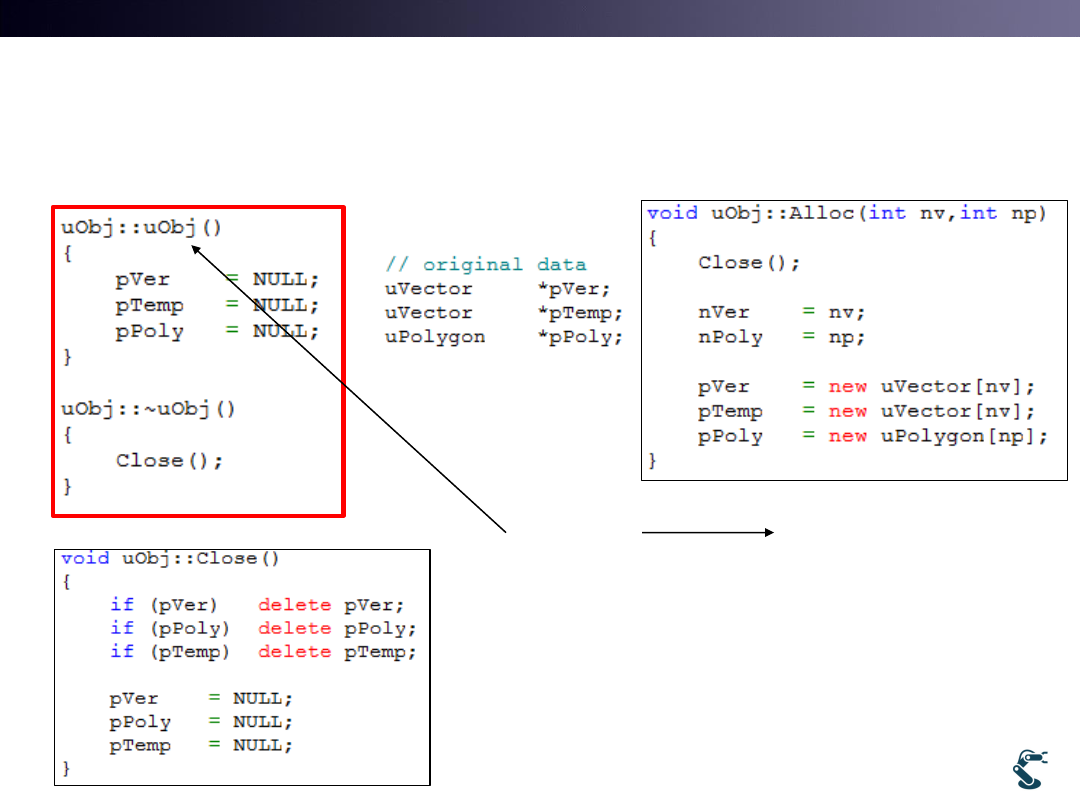Image resolution: width=1080 pixels, height=810 pixels.
Task: Select the 'if (pTemp) delete pTemp' line
Action: coord(262,652)
